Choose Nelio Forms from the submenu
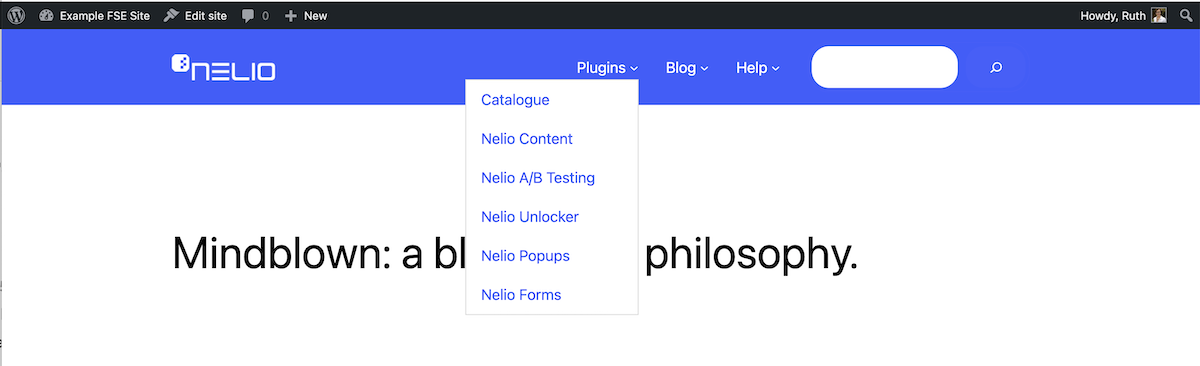Screen dimensions: 1200x366 (x=521, y=295)
